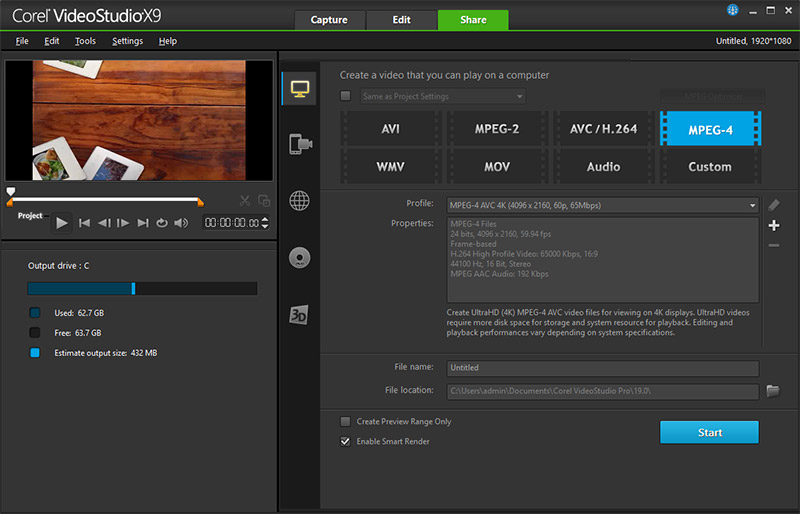Click the globe icon in title bar
The width and height of the screenshot is (800, 514).
click(x=733, y=10)
